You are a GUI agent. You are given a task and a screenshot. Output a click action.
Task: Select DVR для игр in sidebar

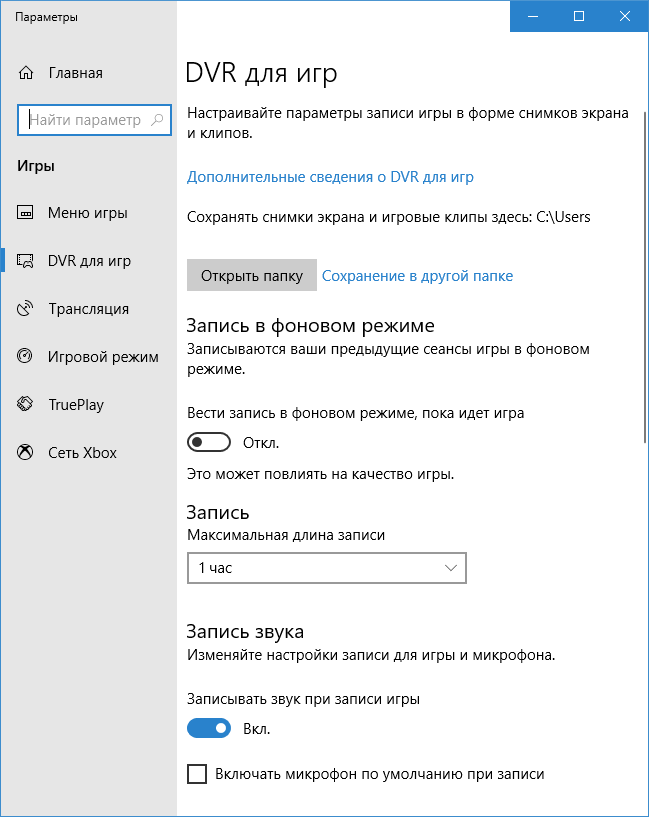tap(89, 261)
